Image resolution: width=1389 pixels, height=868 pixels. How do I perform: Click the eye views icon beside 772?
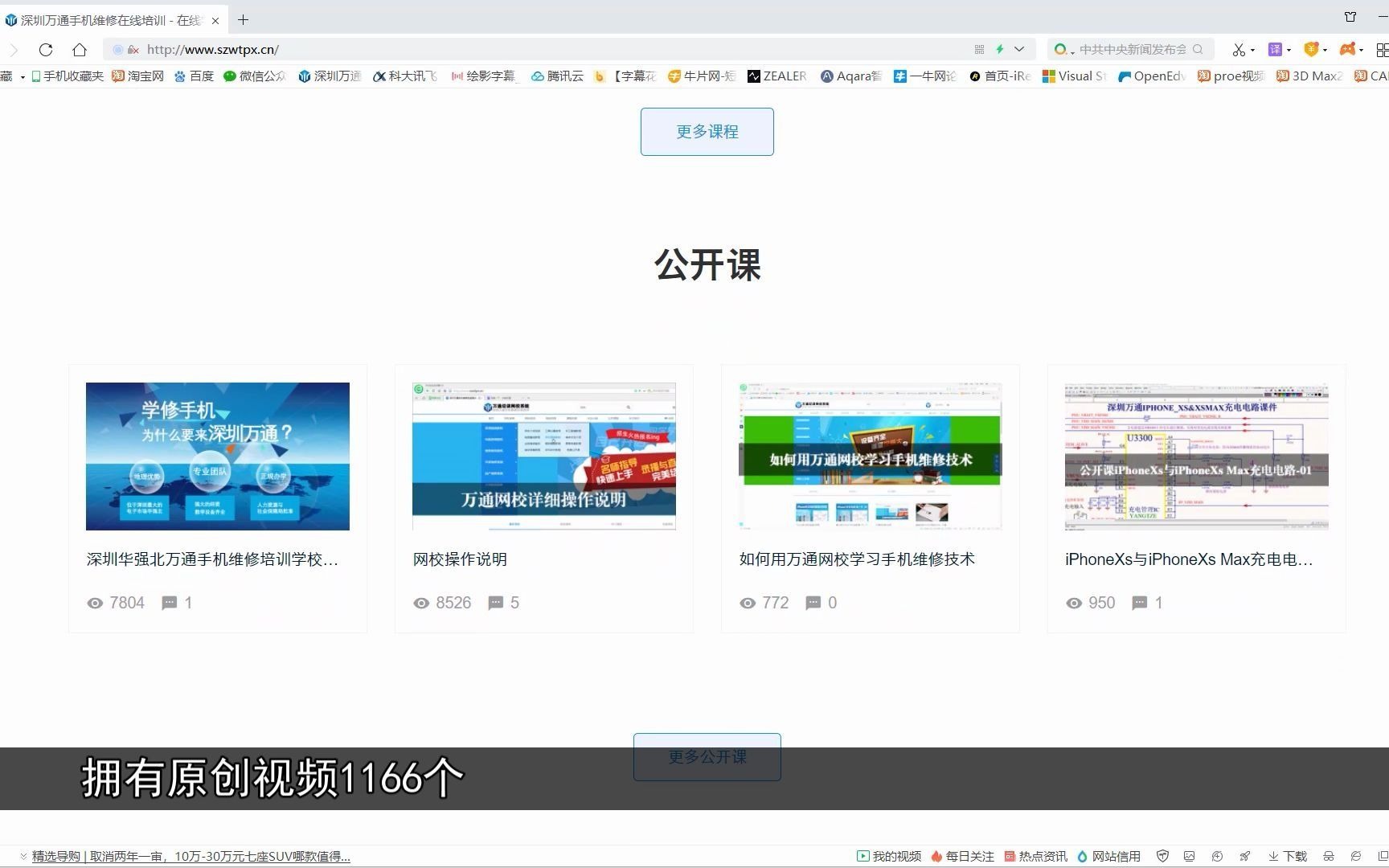(748, 603)
